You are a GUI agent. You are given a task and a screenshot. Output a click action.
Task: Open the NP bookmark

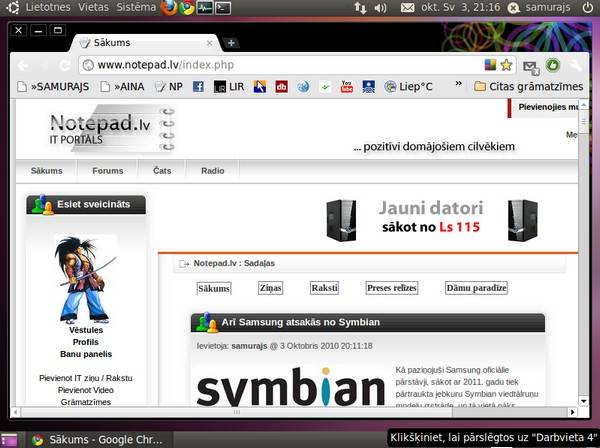coord(169,87)
